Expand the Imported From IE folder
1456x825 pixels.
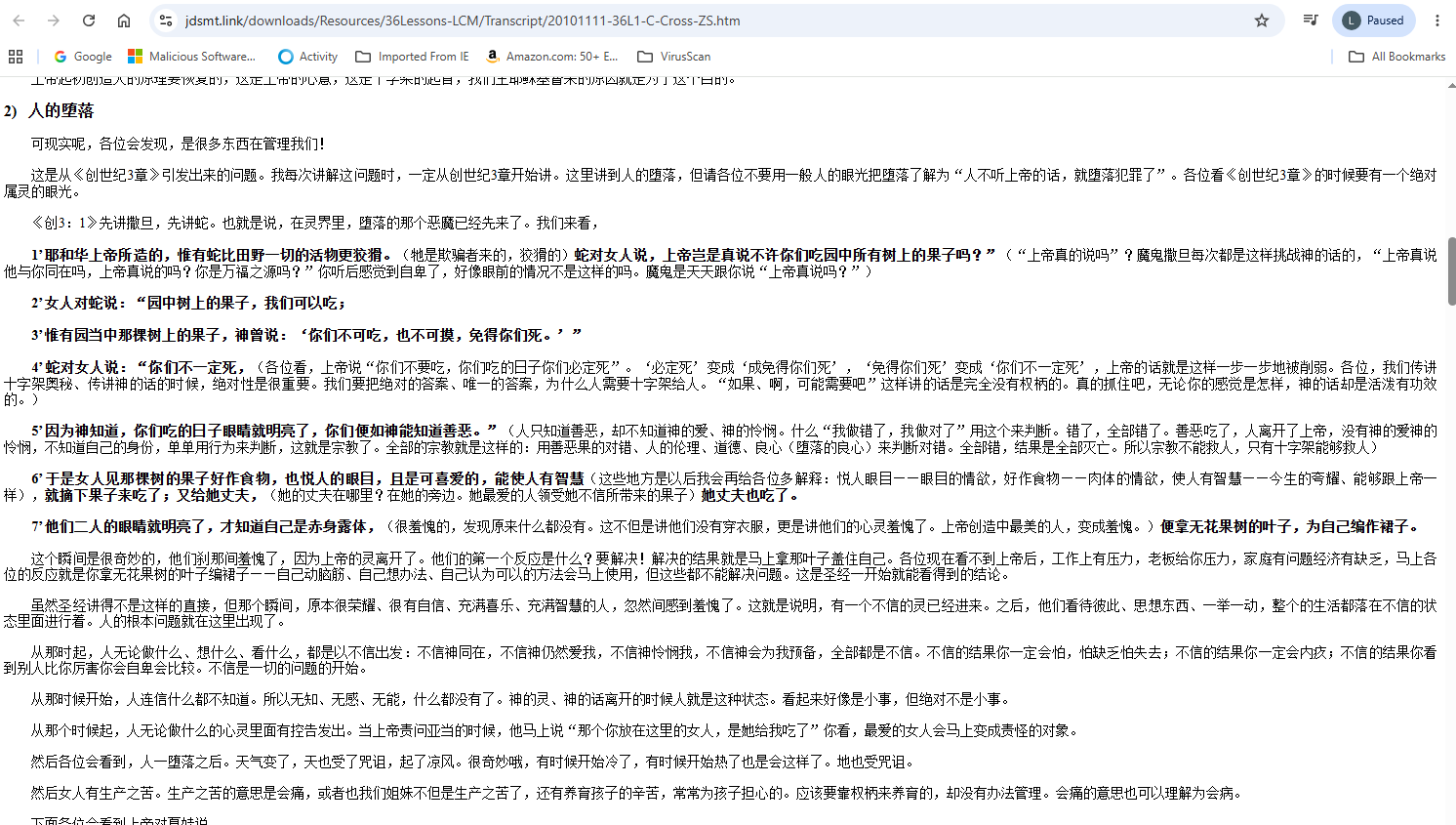click(x=412, y=57)
